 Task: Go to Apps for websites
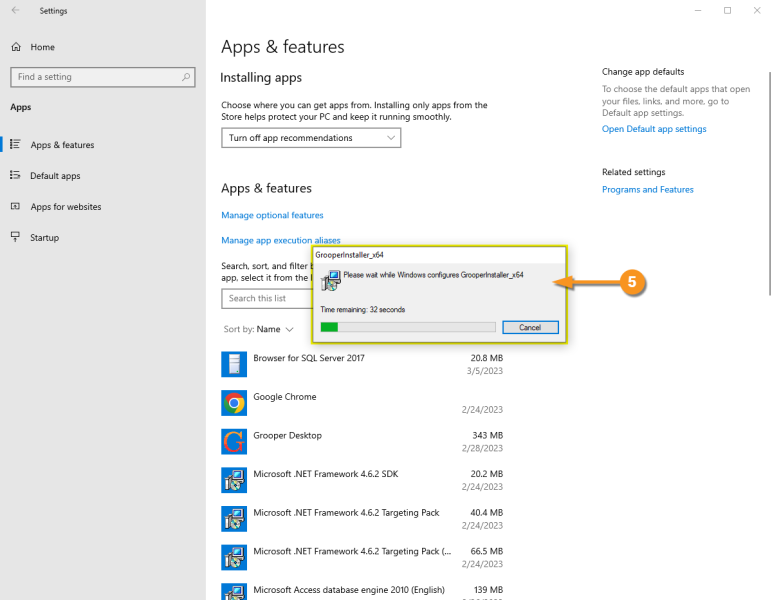pos(65,207)
